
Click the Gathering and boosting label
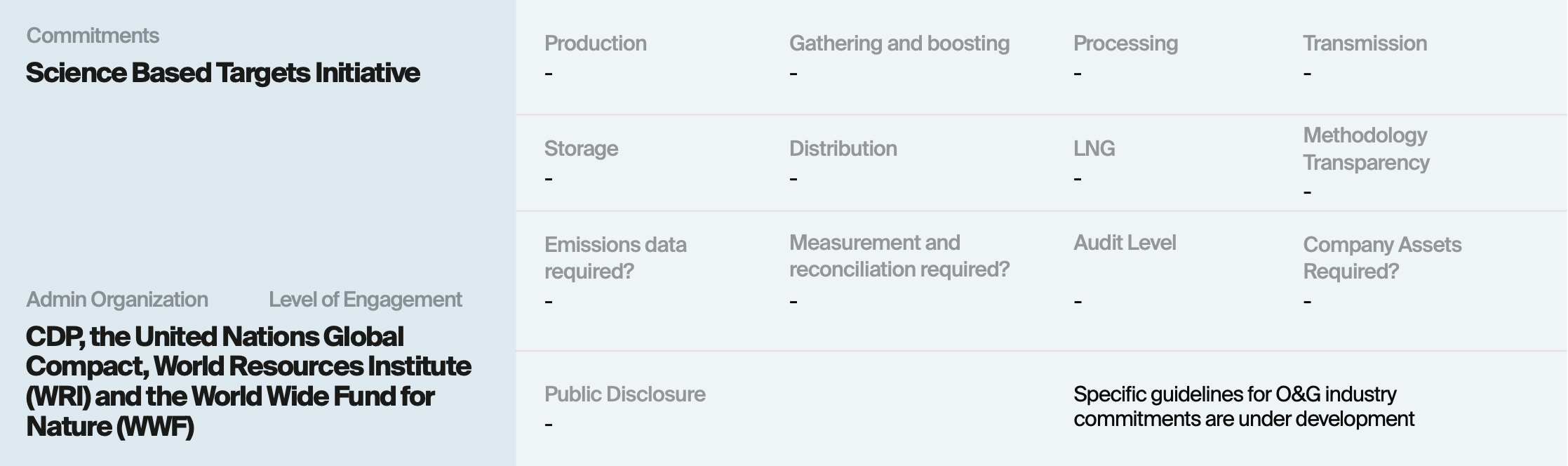click(x=899, y=44)
